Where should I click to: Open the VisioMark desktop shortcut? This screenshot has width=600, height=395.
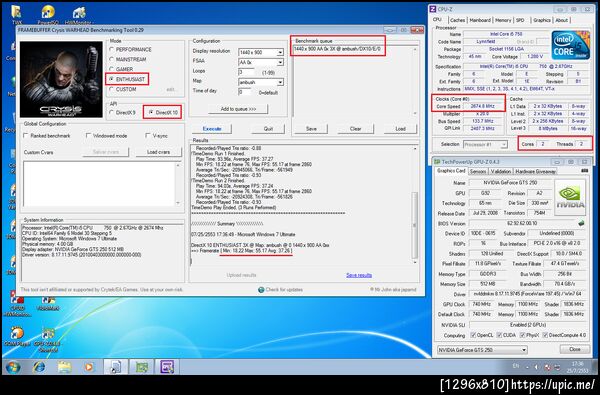pyautogui.click(x=48, y=302)
